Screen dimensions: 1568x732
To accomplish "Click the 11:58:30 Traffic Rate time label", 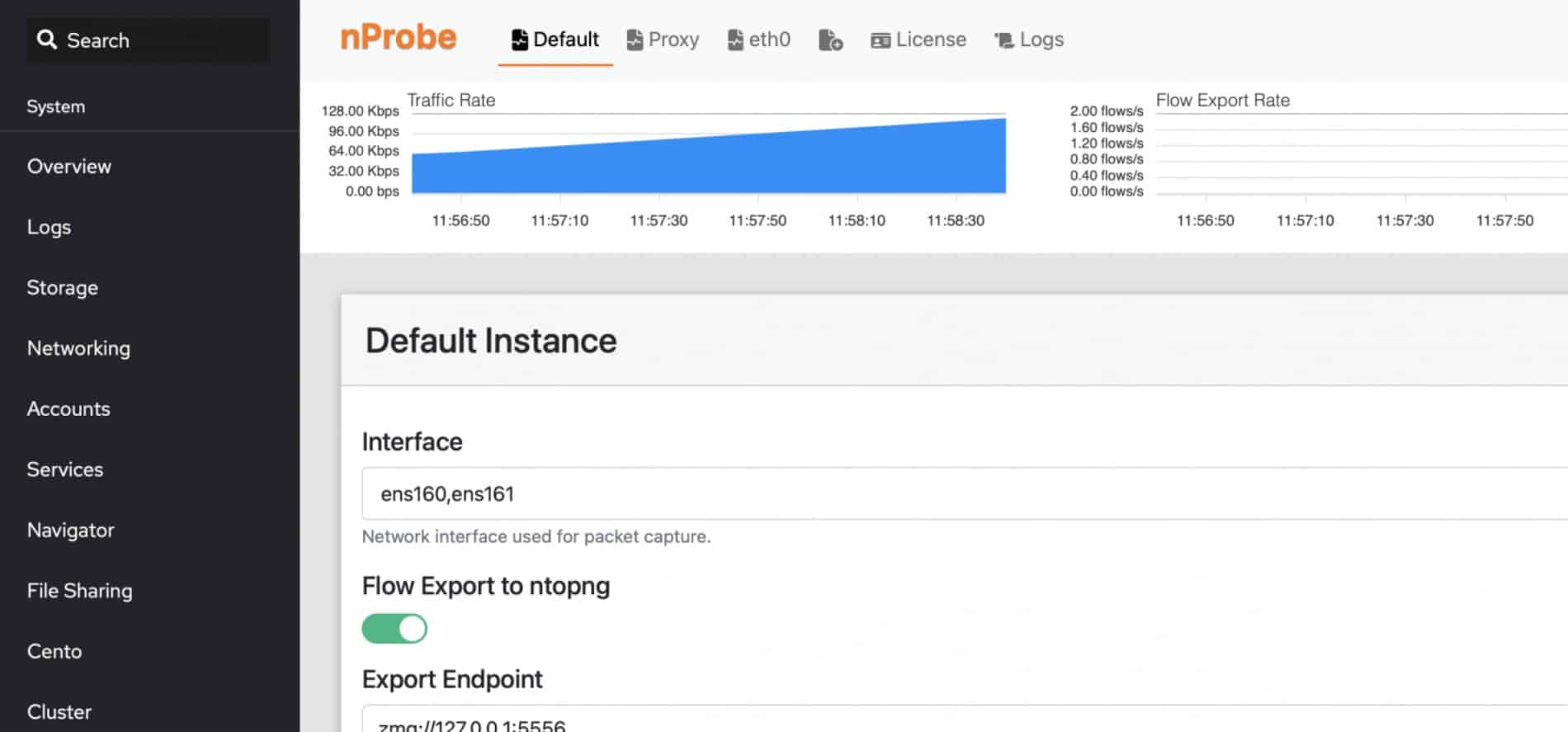I will (956, 220).
